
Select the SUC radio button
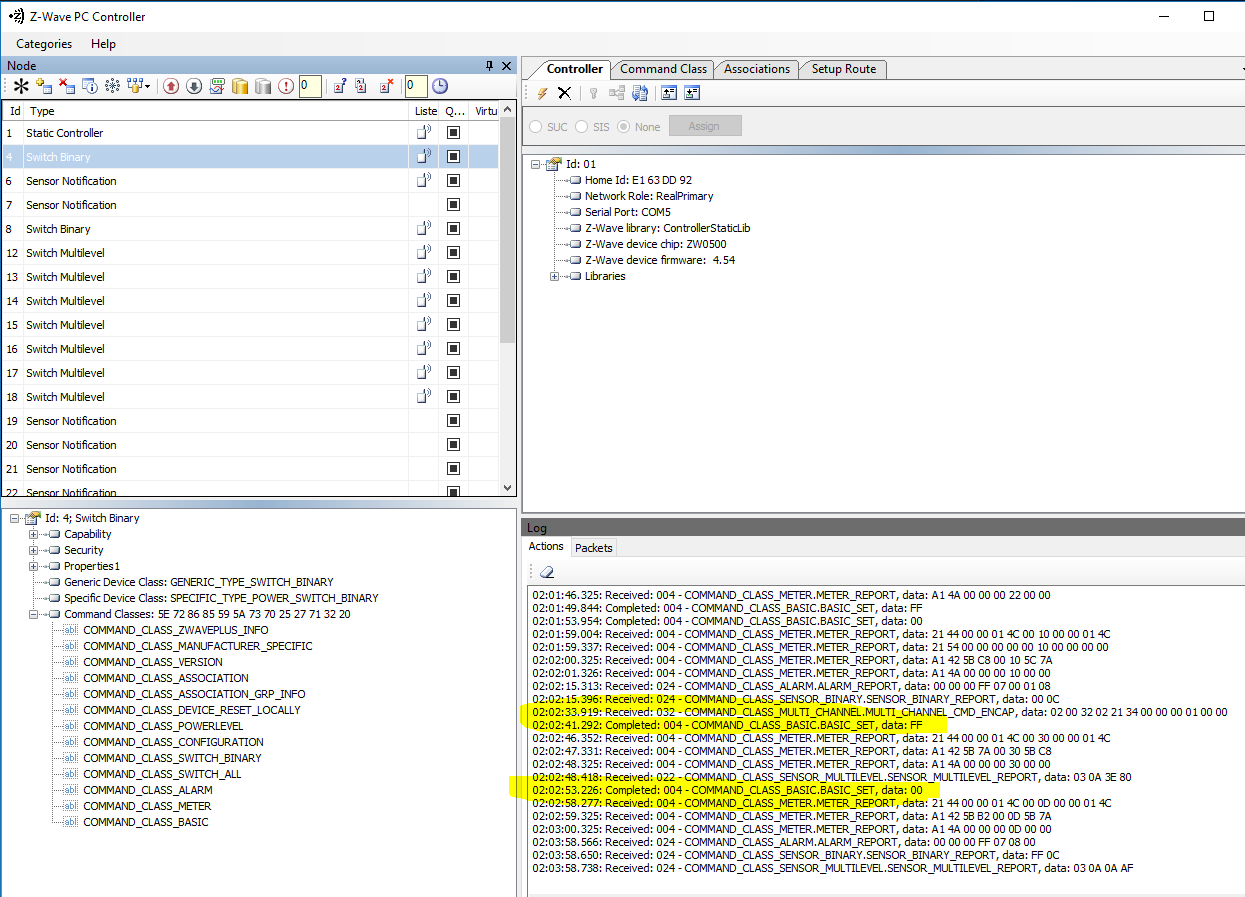537,127
